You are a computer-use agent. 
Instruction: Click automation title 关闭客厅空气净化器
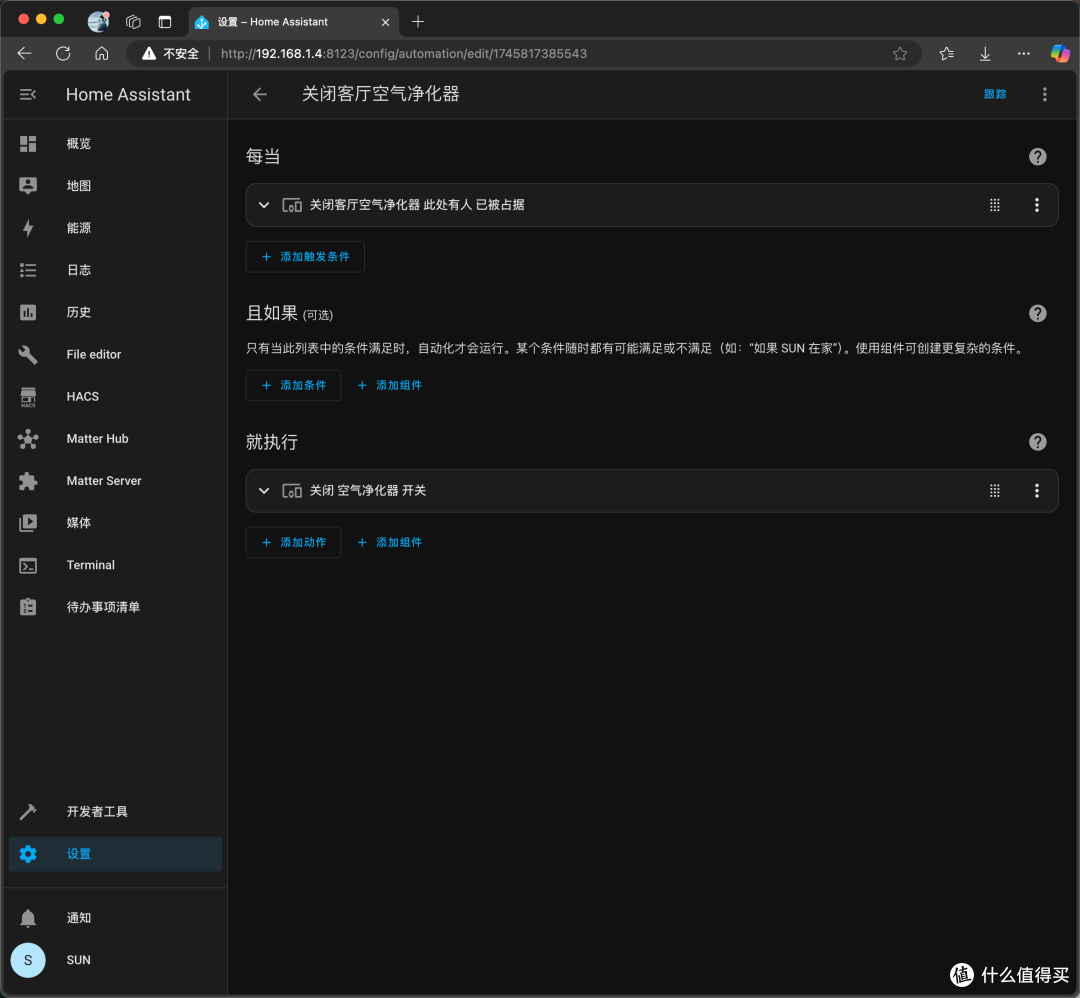pos(380,94)
